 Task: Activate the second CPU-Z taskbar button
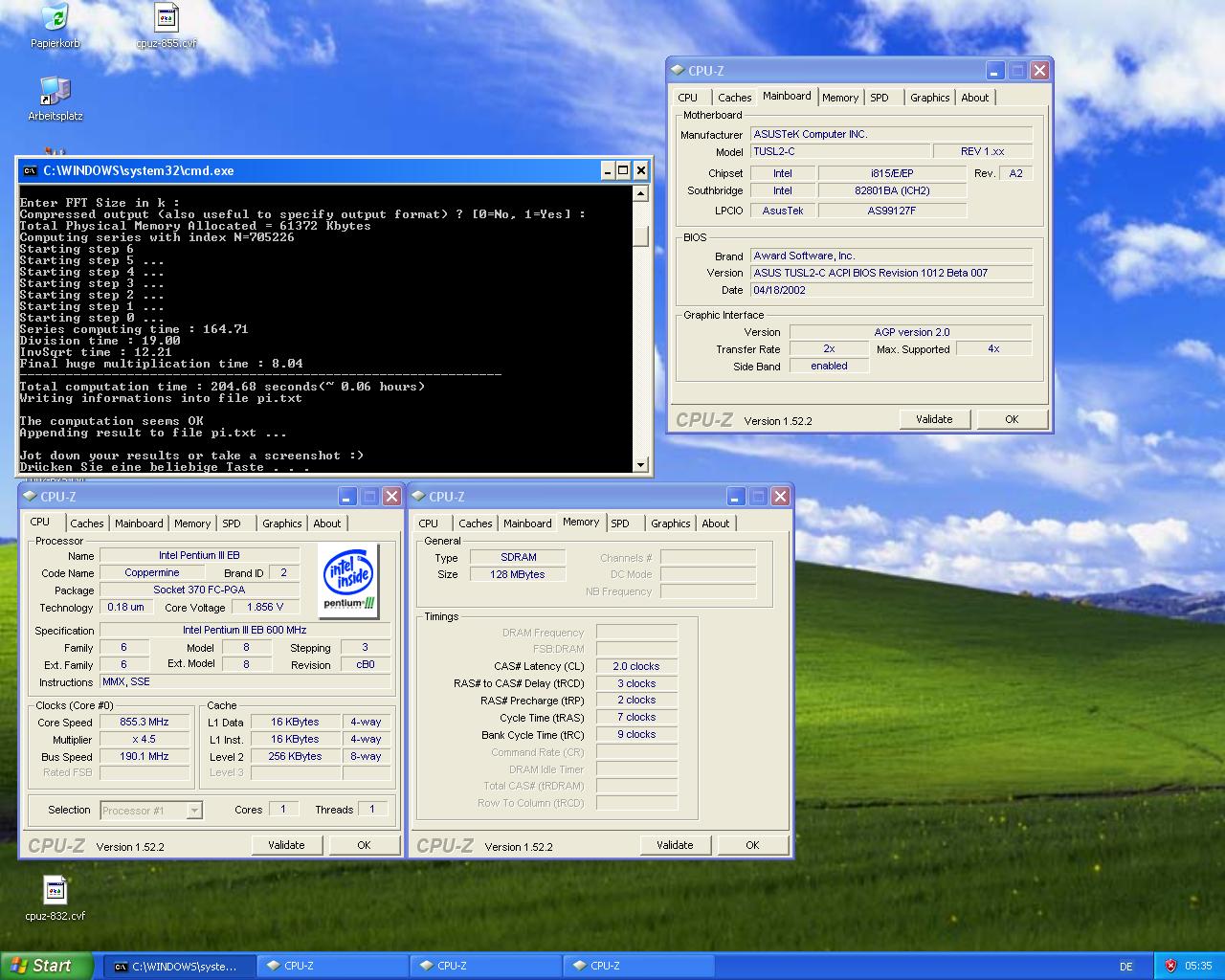485,966
